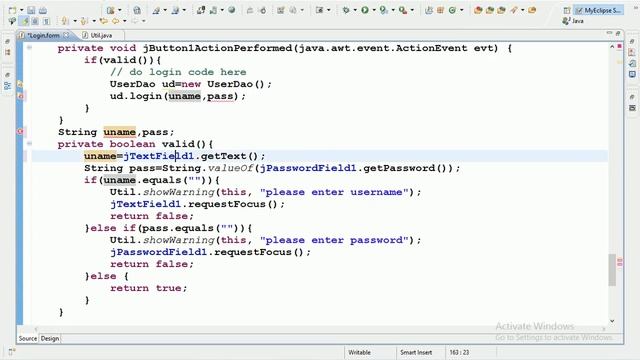This screenshot has height=360, width=640.
Task: Click the scrollbar up arrow
Action: [x=612, y=47]
